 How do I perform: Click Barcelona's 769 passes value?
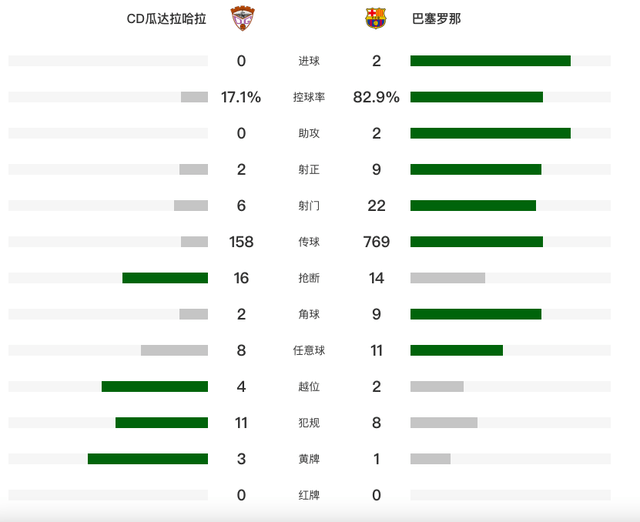(x=376, y=241)
